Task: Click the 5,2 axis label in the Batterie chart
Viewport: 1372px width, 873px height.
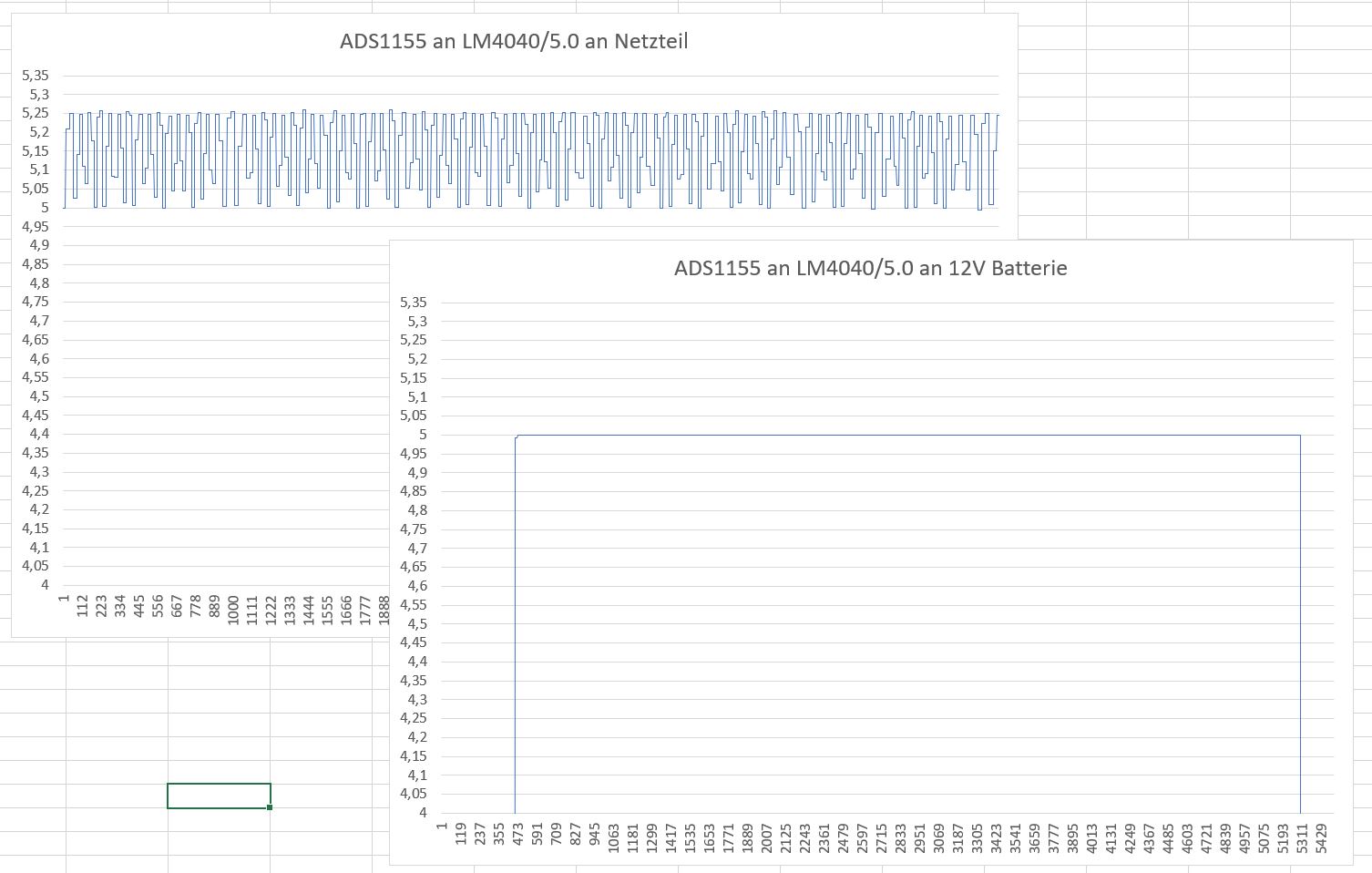Action: [417, 359]
